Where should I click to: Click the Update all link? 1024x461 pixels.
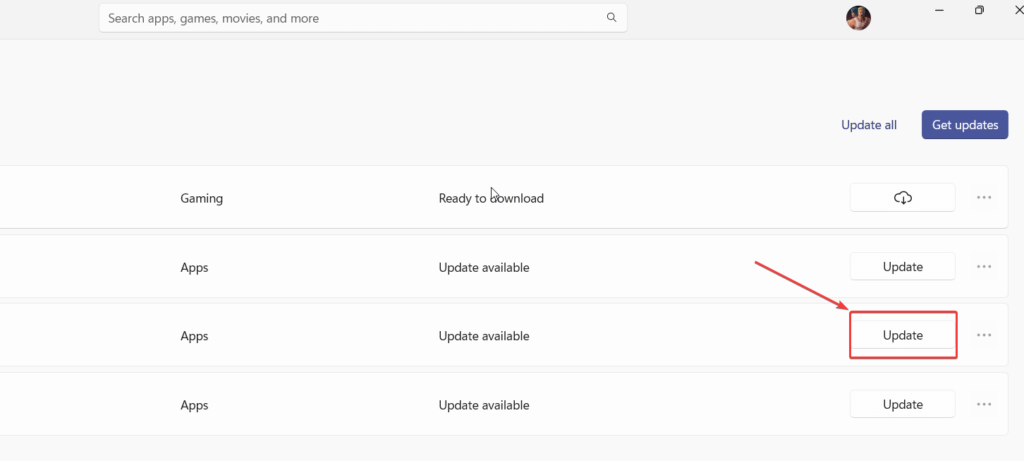(869, 125)
